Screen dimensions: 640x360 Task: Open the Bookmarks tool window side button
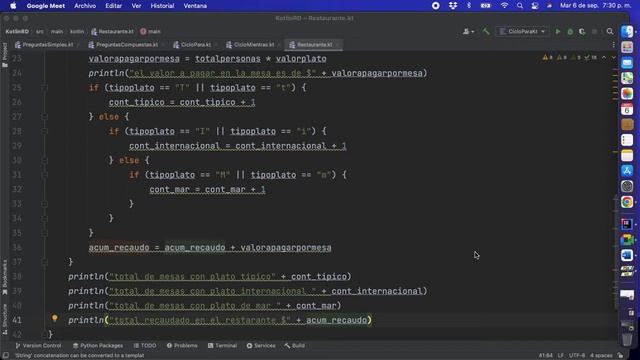[x=5, y=277]
